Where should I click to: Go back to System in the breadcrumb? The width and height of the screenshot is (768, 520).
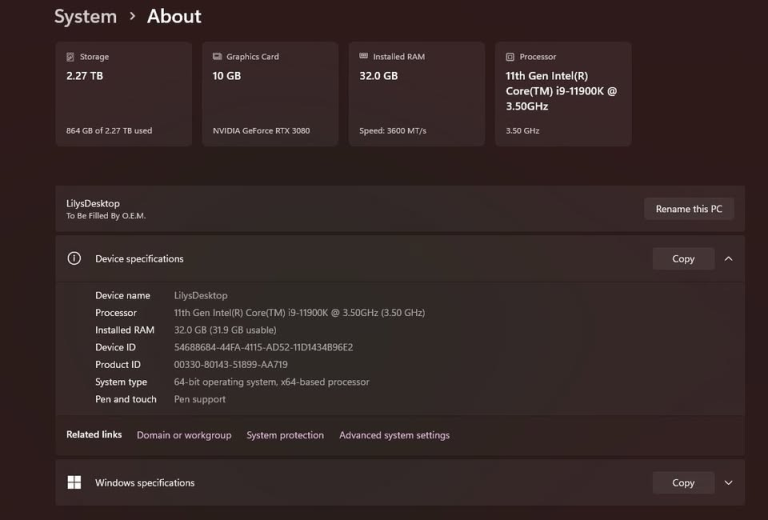(85, 17)
